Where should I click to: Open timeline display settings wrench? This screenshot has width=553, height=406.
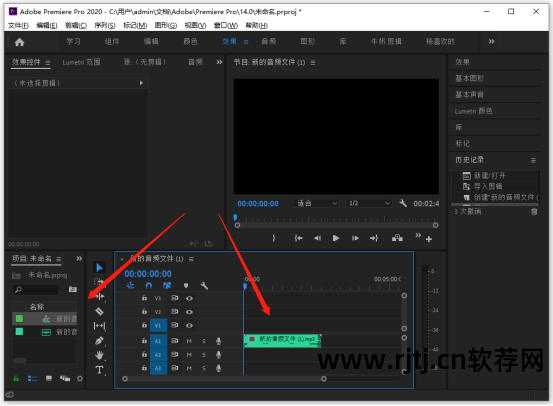[x=204, y=286]
